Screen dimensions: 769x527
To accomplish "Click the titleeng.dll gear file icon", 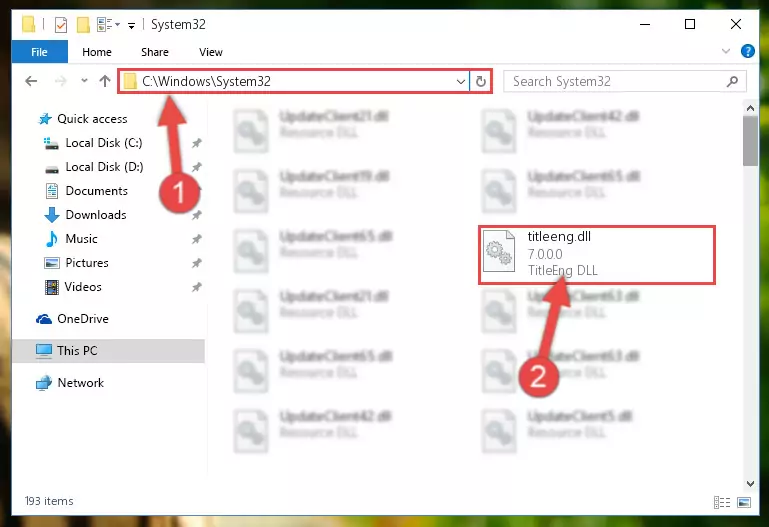I will click(499, 251).
